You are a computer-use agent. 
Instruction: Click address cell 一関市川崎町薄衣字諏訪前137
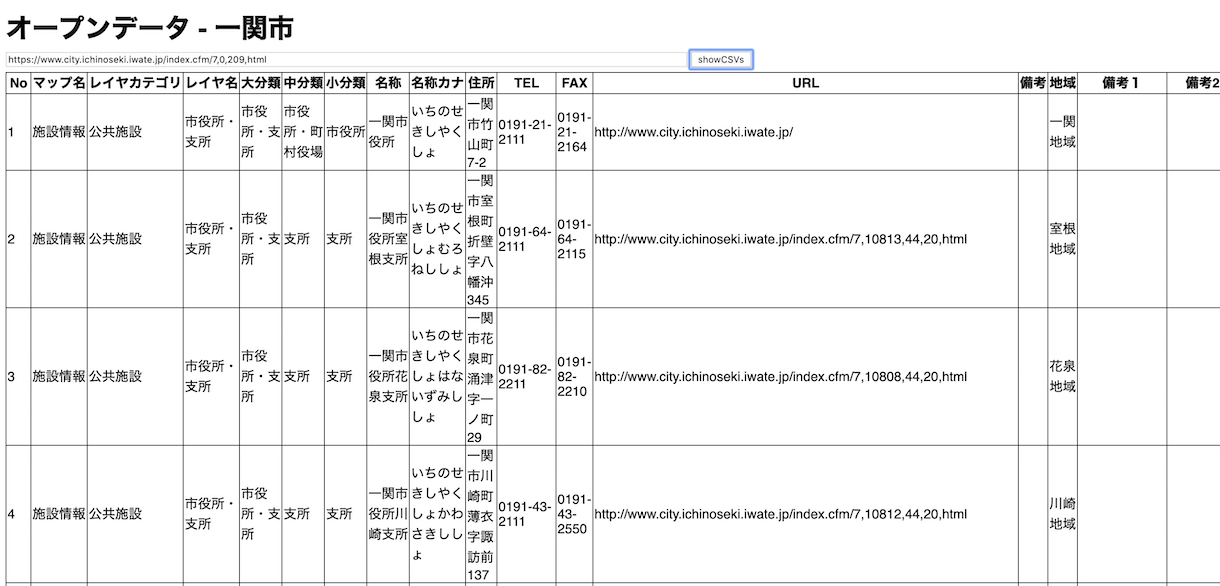[481, 514]
